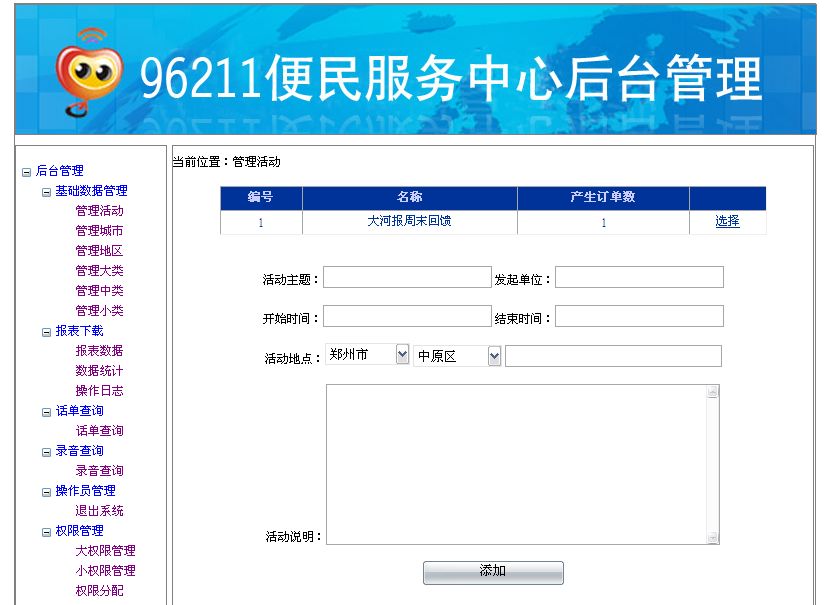Click the 基础数据管理 group label
Viewport: 833px width, 605px height.
tap(91, 191)
